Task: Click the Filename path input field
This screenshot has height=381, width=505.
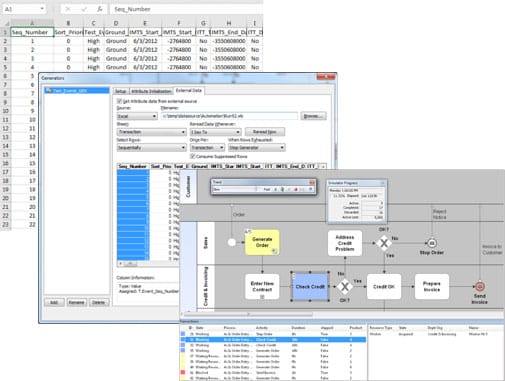Action: pyautogui.click(x=229, y=116)
